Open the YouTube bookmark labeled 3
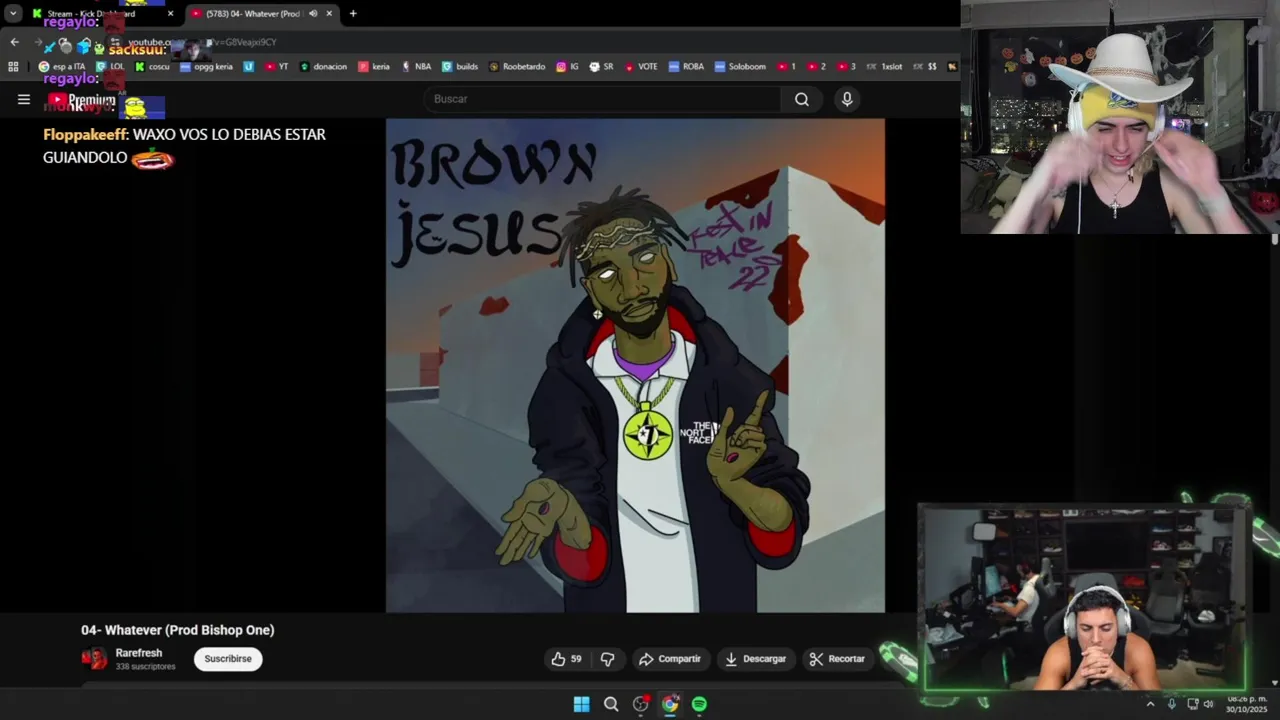 click(x=846, y=67)
